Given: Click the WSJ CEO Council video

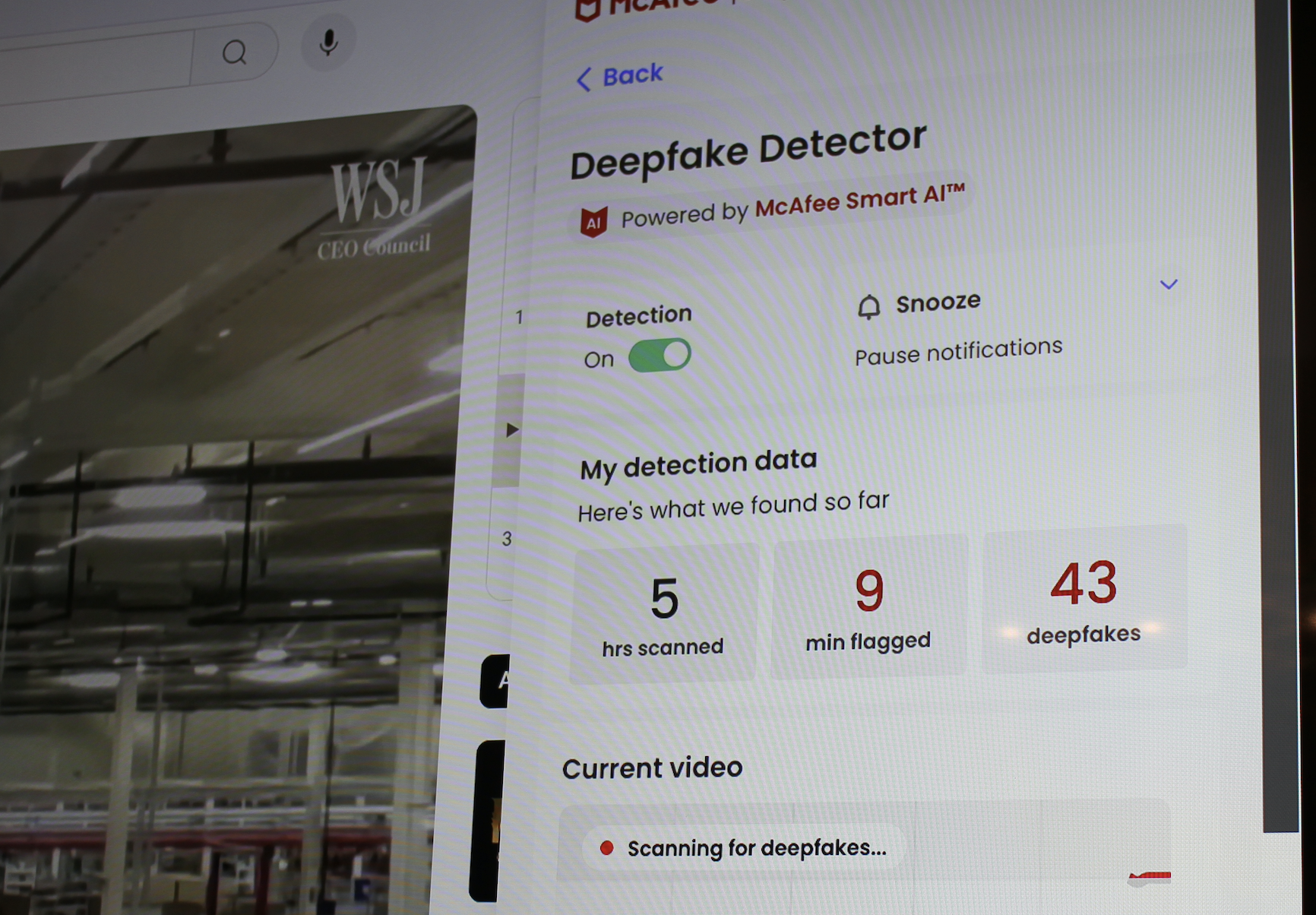Looking at the screenshot, I should click(228, 509).
